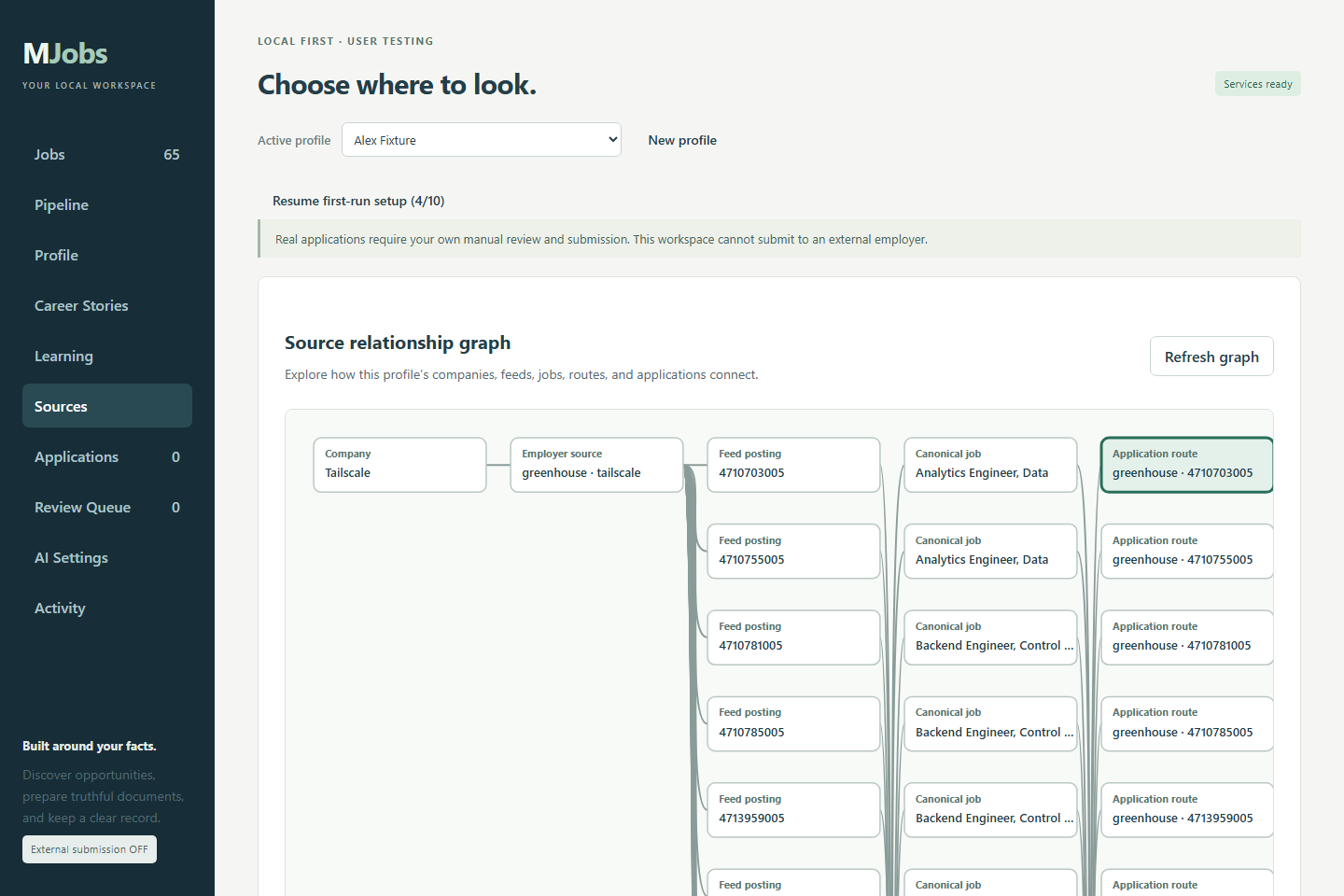Screen dimensions: 1344x896
Task: Click the MJobs logo
Action: point(65,53)
